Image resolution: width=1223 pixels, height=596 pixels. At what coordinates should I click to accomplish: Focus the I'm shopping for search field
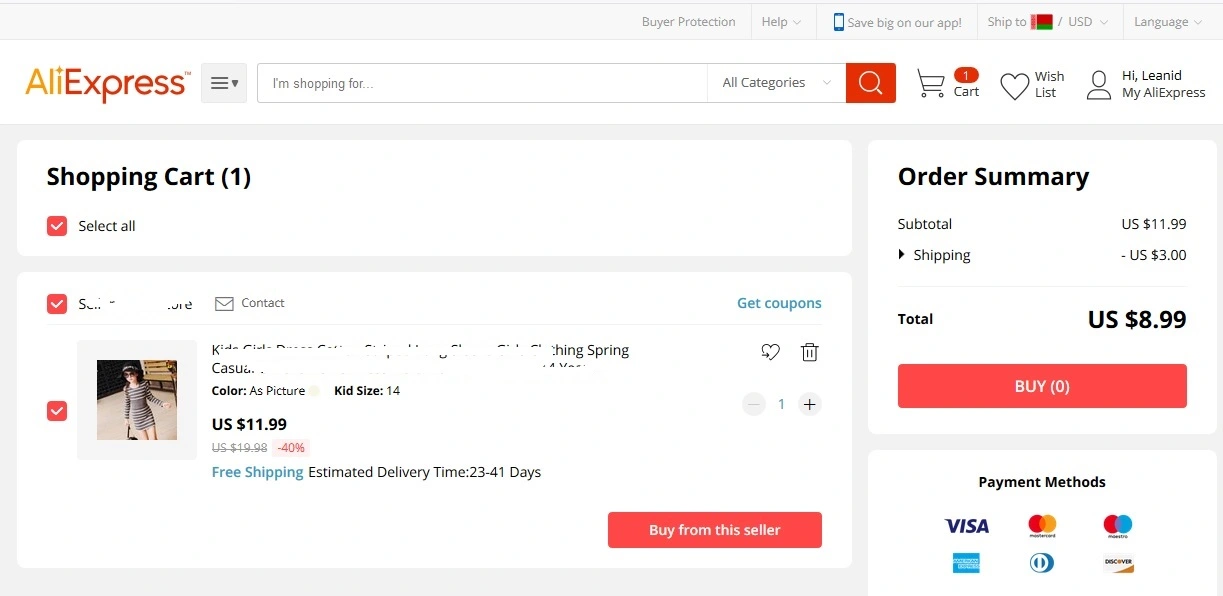pos(482,83)
